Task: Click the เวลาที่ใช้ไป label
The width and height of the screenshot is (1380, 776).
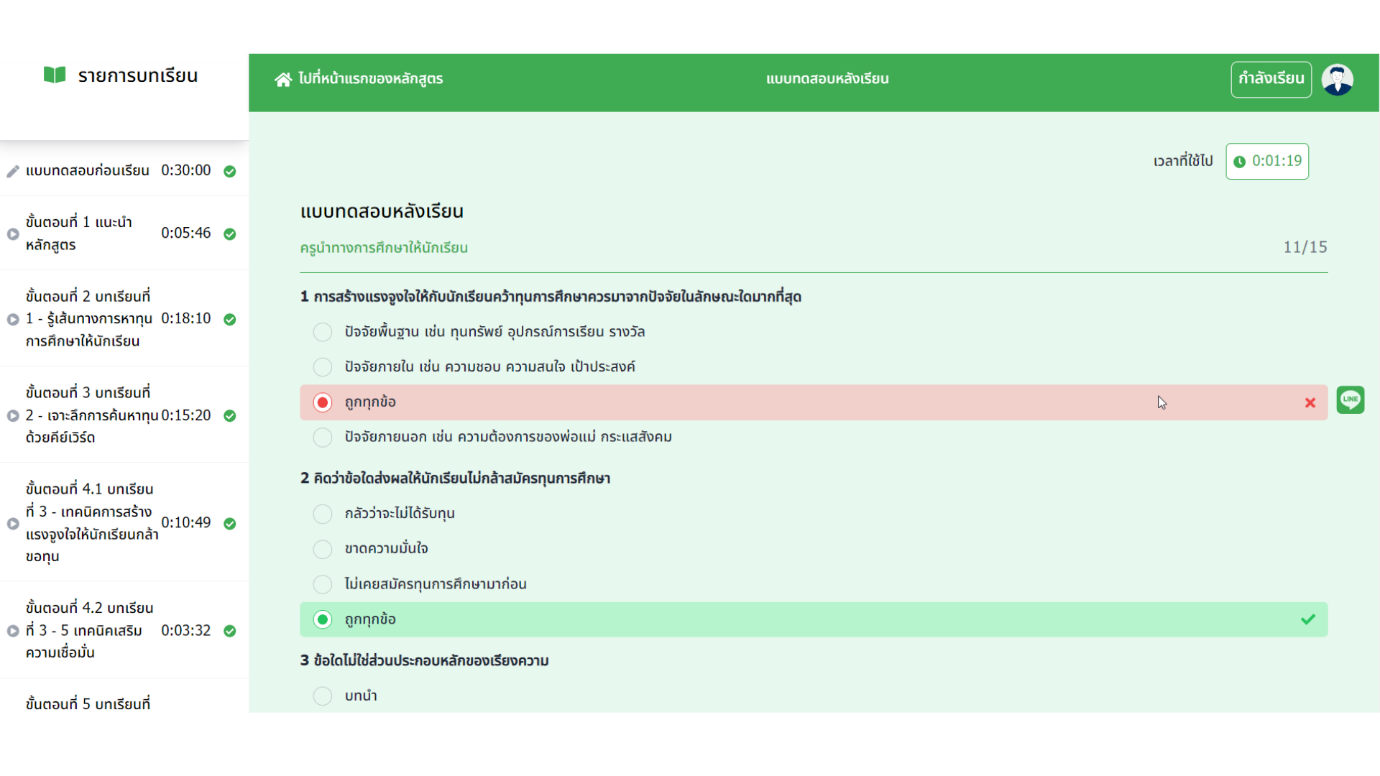Action: click(x=1183, y=162)
